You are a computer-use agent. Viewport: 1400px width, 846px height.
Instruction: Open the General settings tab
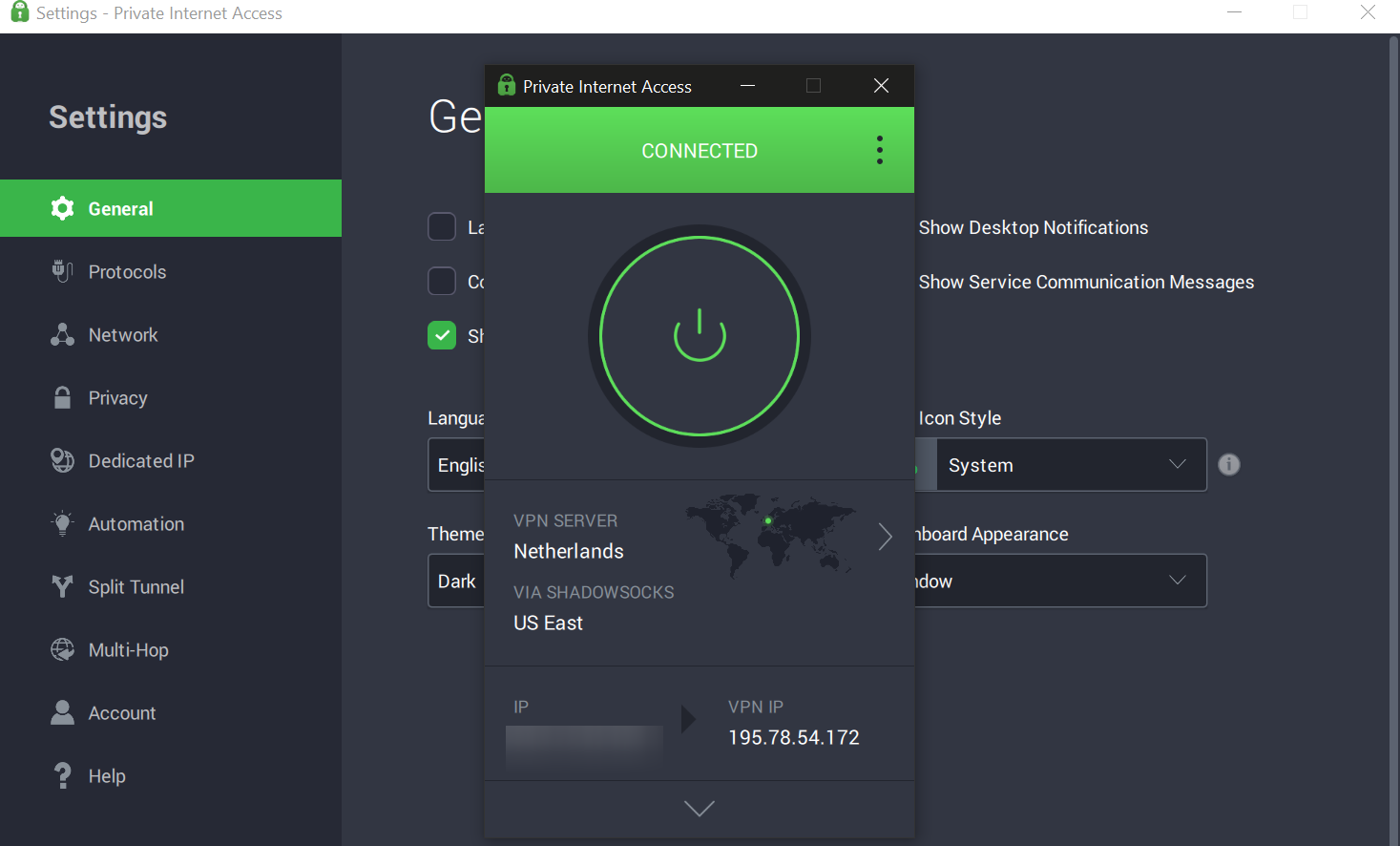(x=171, y=208)
